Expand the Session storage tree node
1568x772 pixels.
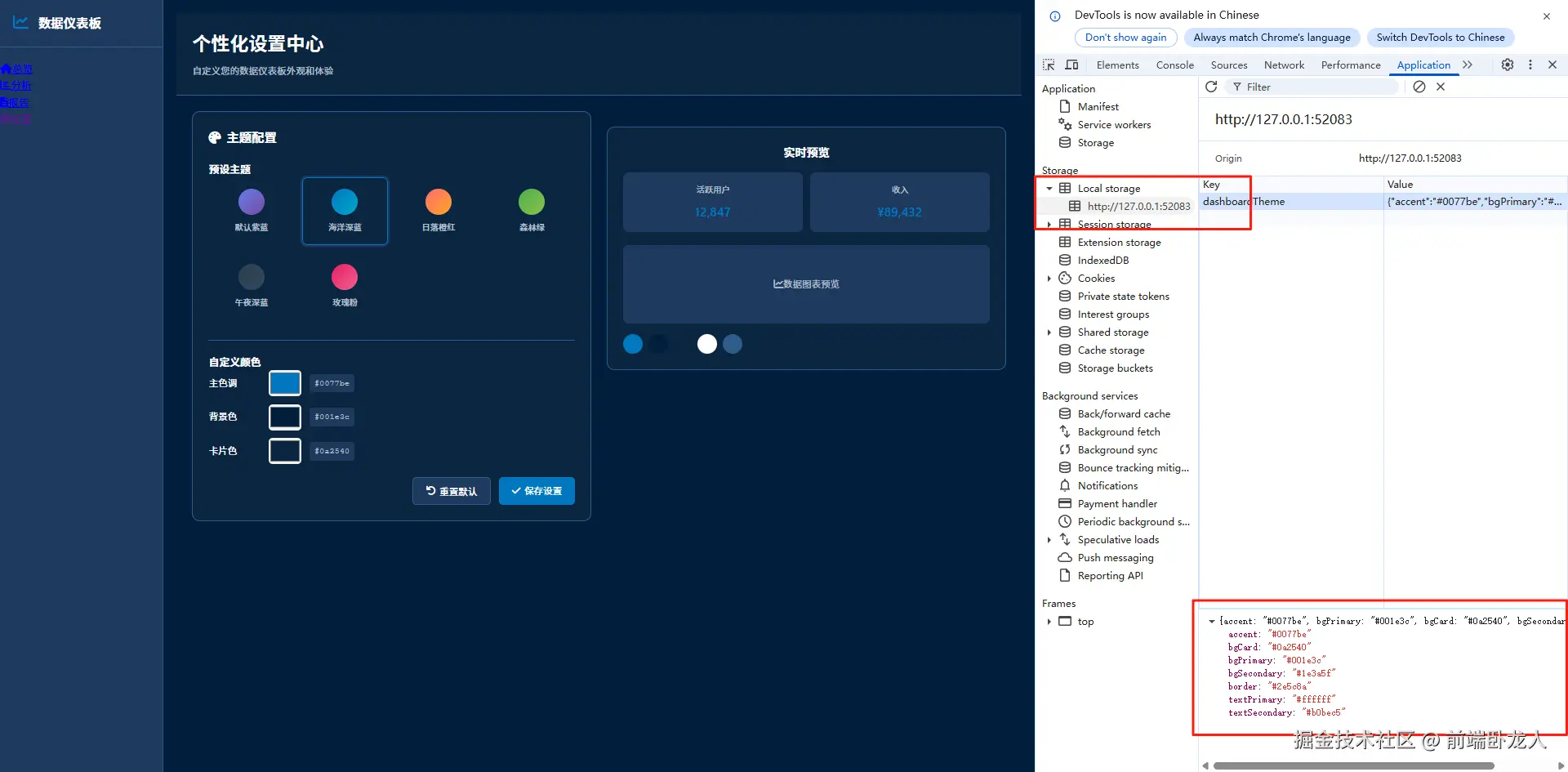click(x=1049, y=224)
